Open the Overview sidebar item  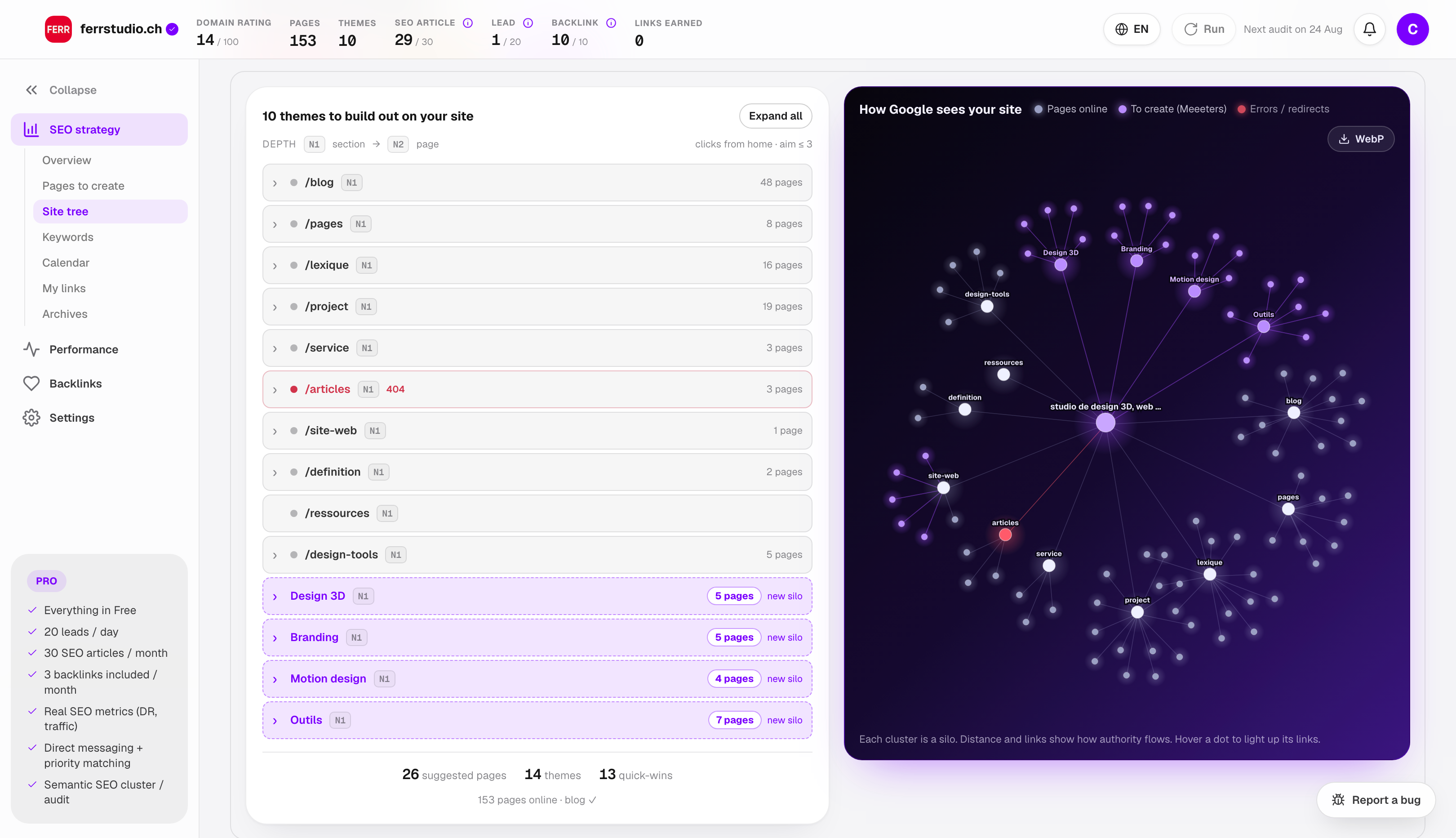pos(67,160)
